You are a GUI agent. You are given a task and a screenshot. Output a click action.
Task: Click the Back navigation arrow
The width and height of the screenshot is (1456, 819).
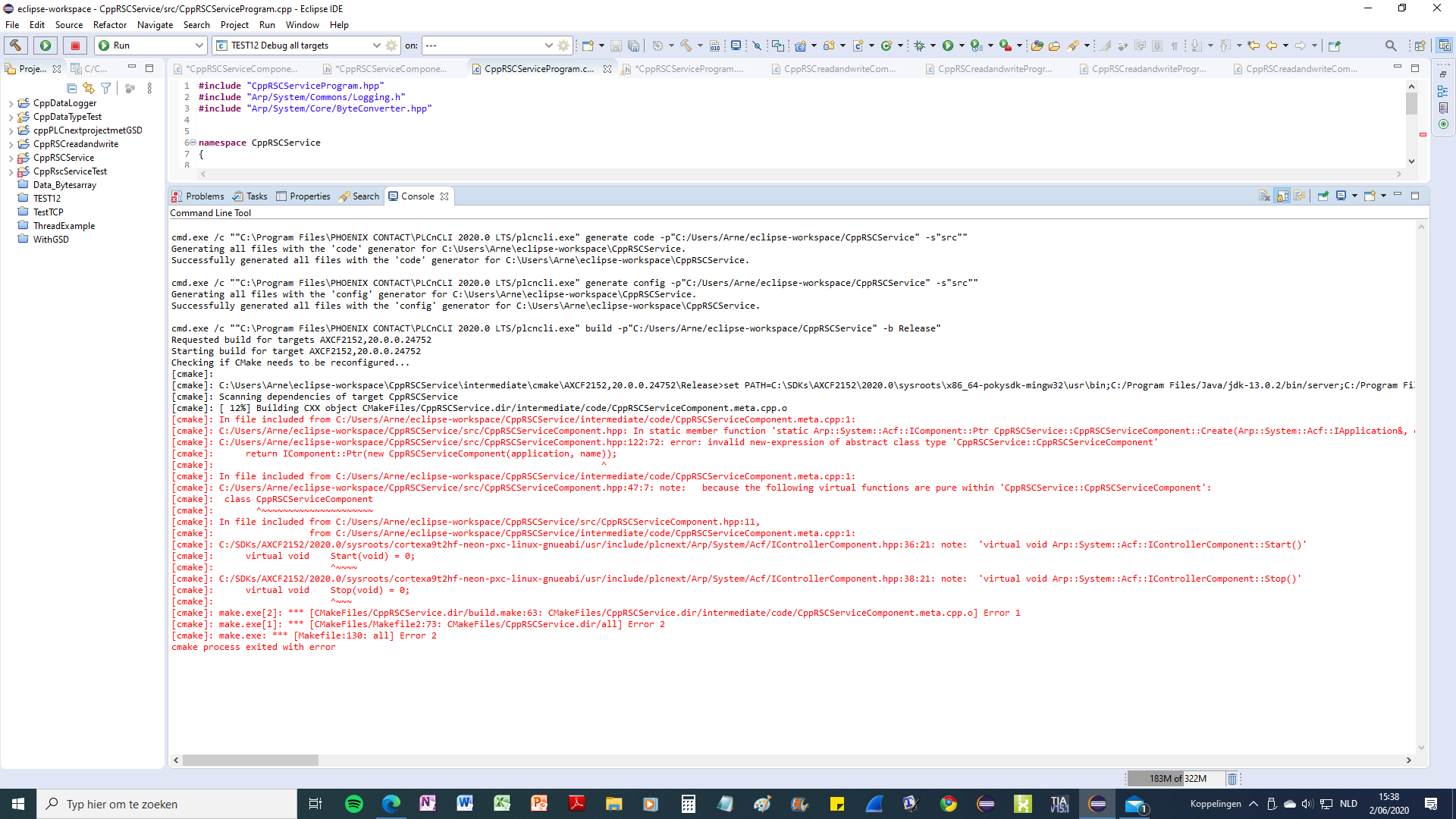(x=1272, y=45)
